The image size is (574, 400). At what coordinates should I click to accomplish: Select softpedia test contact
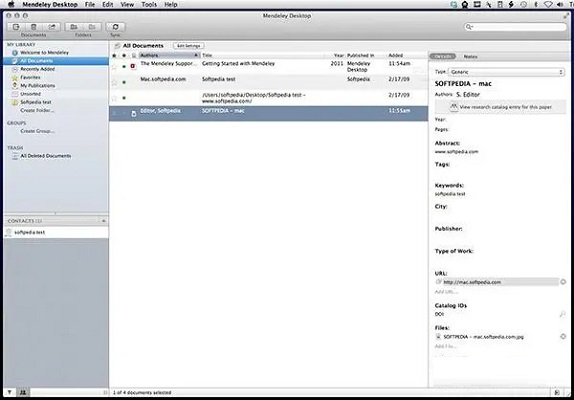(56, 232)
